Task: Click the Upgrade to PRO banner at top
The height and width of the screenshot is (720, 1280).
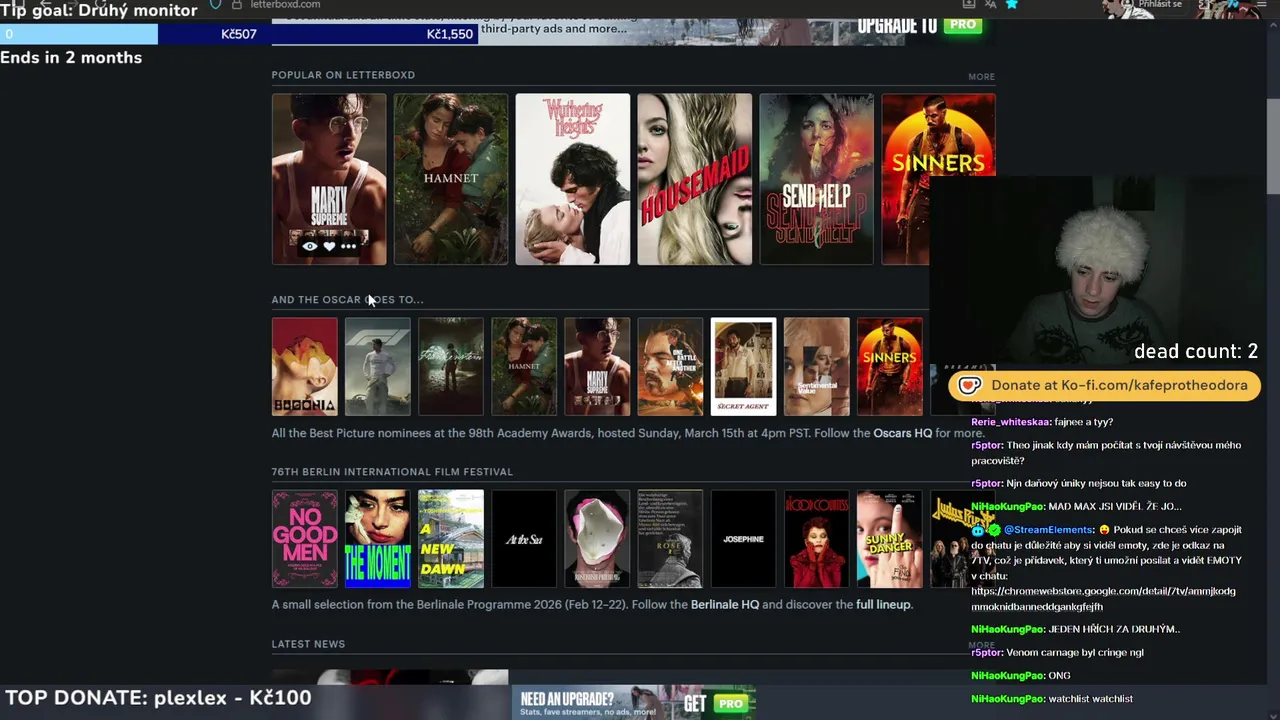Action: coord(919,26)
